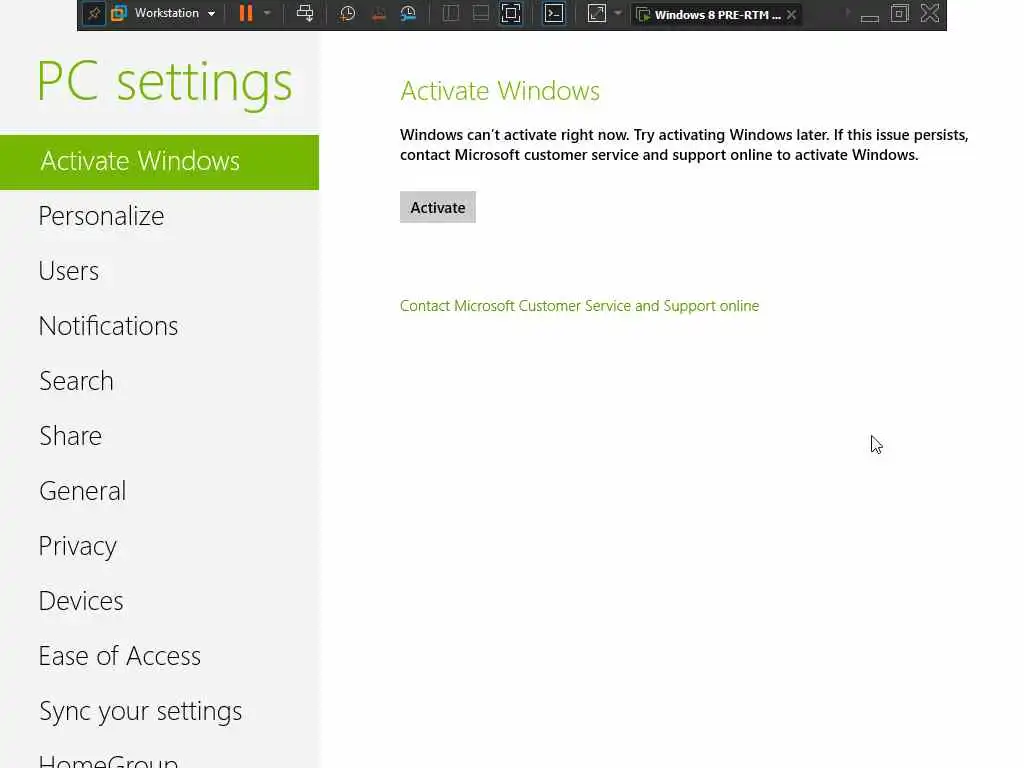This screenshot has height=768, width=1024.
Task: Open Share settings
Action: 159,436
